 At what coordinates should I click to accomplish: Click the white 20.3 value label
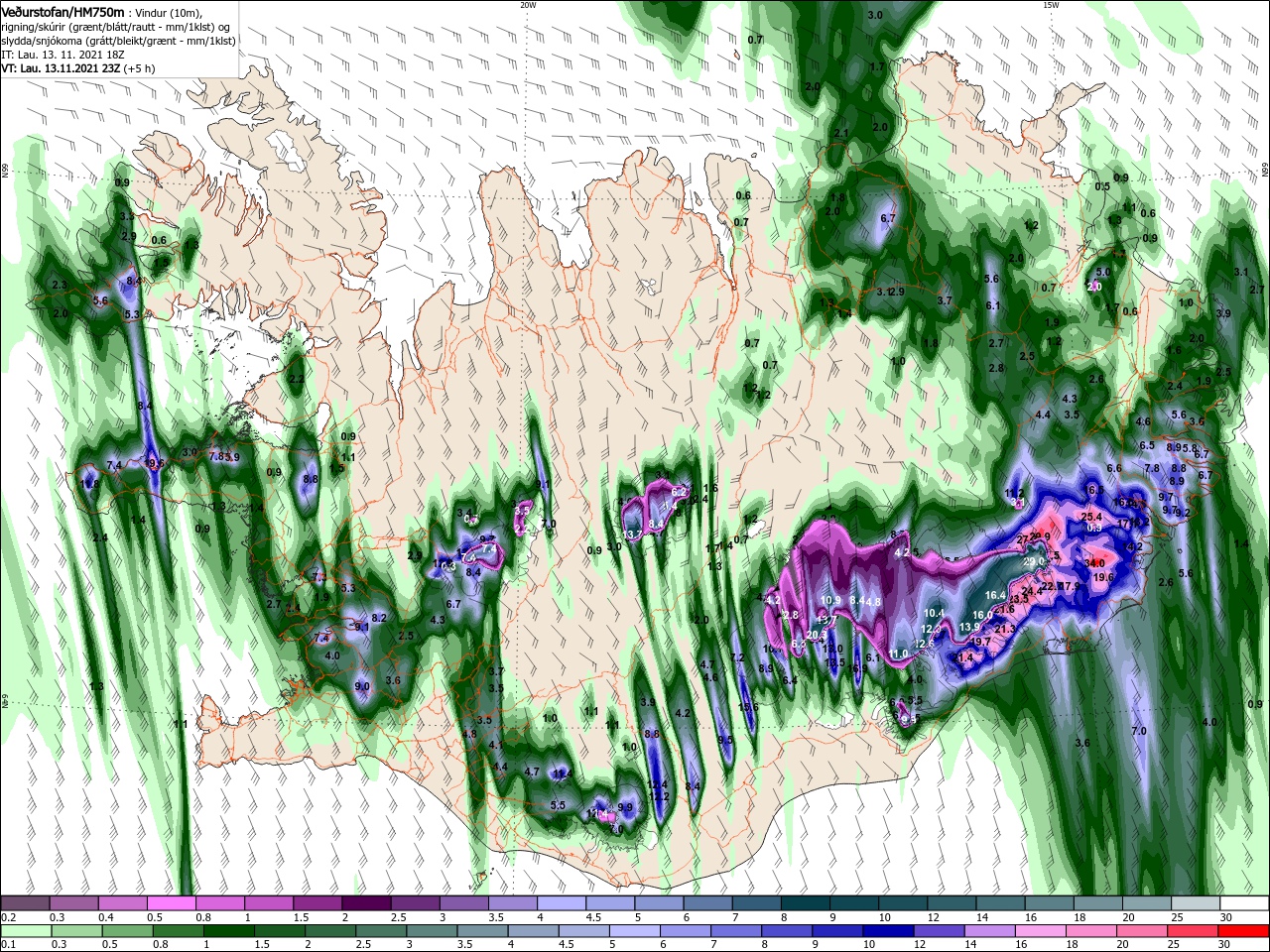coord(817,636)
